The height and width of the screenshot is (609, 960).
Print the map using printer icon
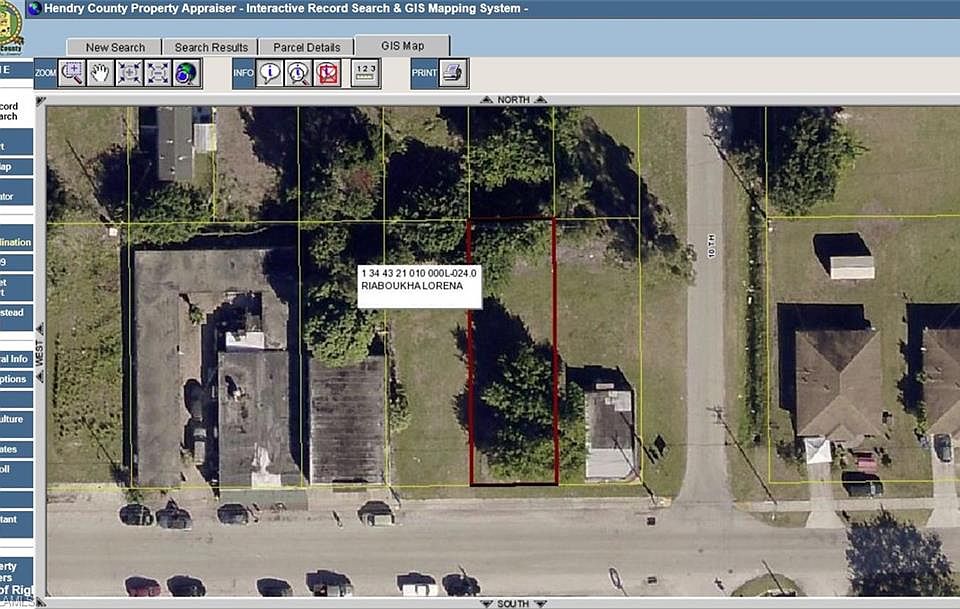[454, 73]
